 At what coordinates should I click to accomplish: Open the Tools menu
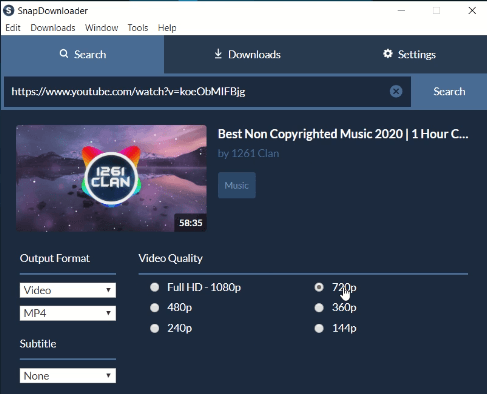tap(138, 28)
